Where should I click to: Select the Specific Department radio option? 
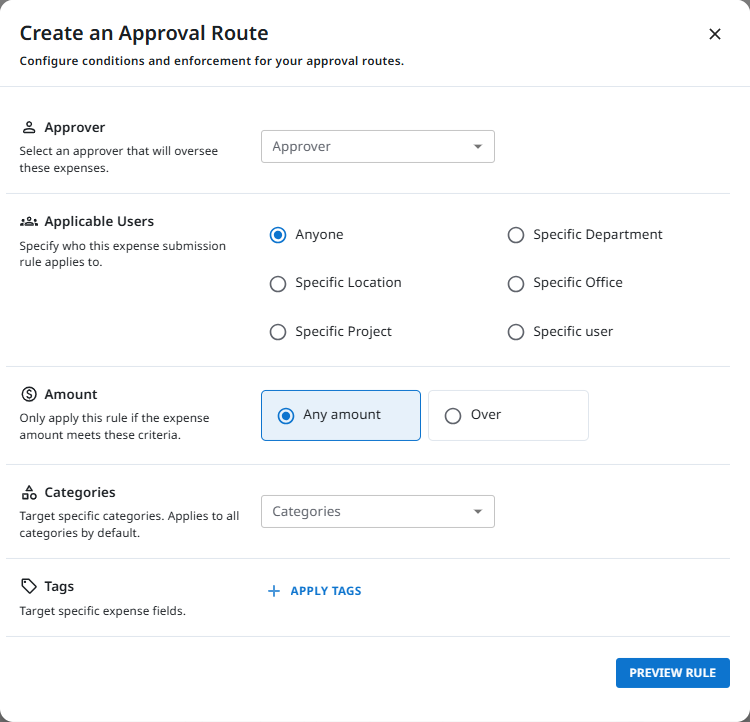click(x=516, y=235)
